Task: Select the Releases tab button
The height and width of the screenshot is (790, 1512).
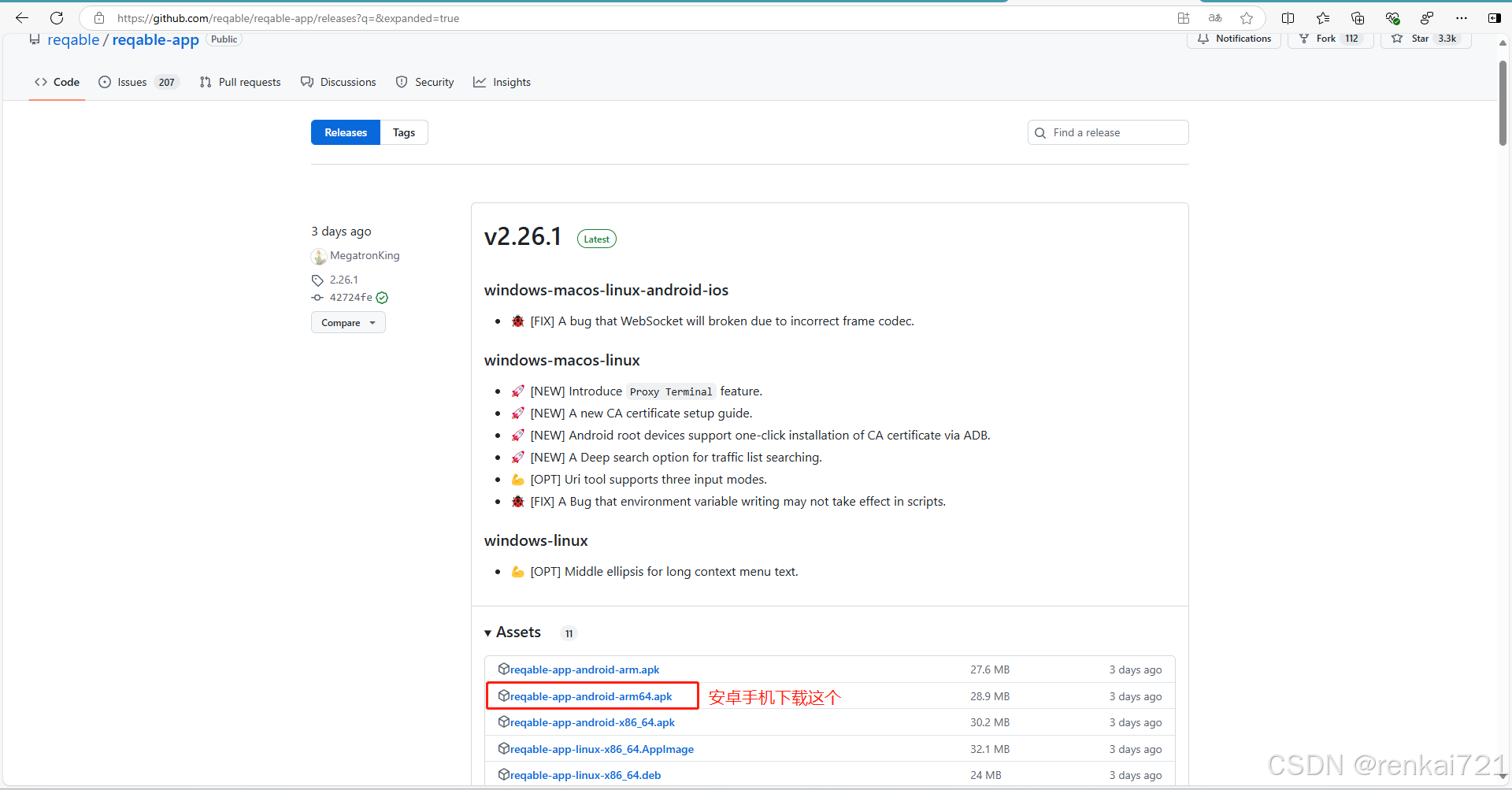Action: 346,132
